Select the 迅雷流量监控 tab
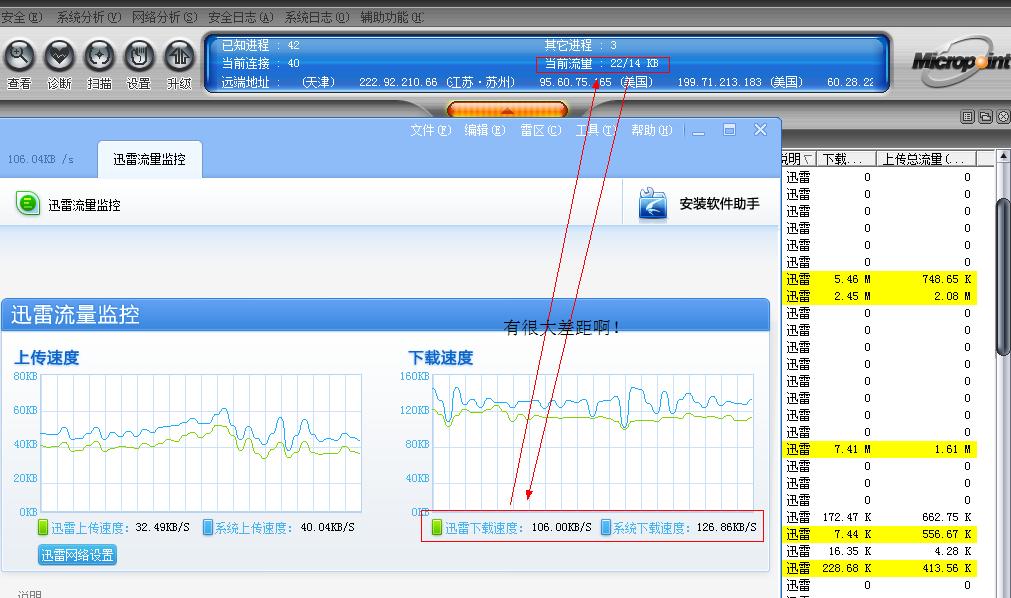 tap(150, 159)
